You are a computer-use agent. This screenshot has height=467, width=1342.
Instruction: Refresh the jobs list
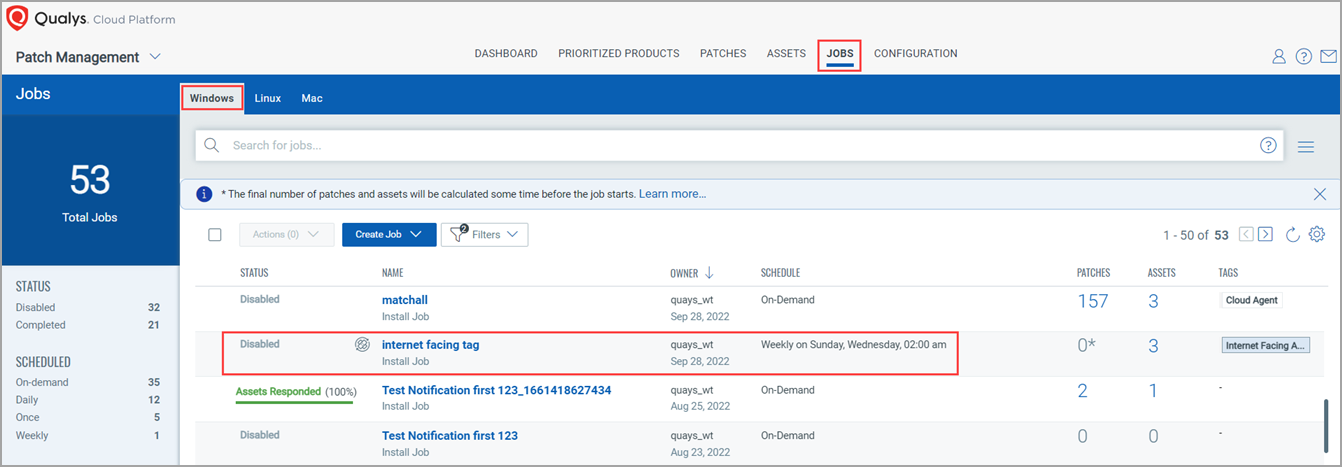click(1292, 234)
